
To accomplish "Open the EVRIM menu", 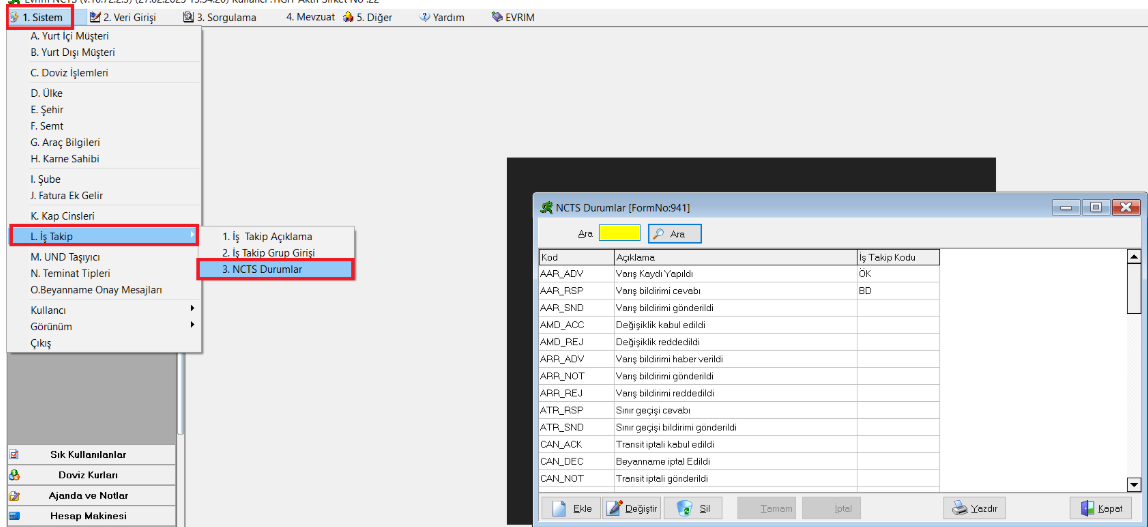I will pyautogui.click(x=513, y=17).
